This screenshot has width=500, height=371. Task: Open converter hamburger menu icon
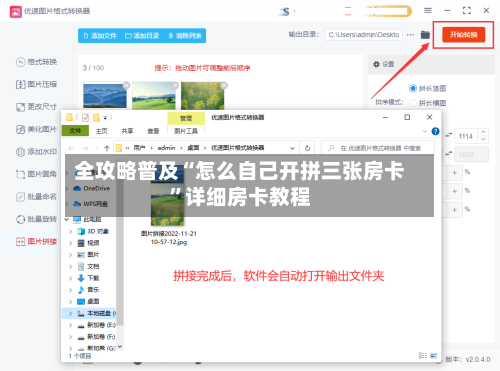[428, 11]
